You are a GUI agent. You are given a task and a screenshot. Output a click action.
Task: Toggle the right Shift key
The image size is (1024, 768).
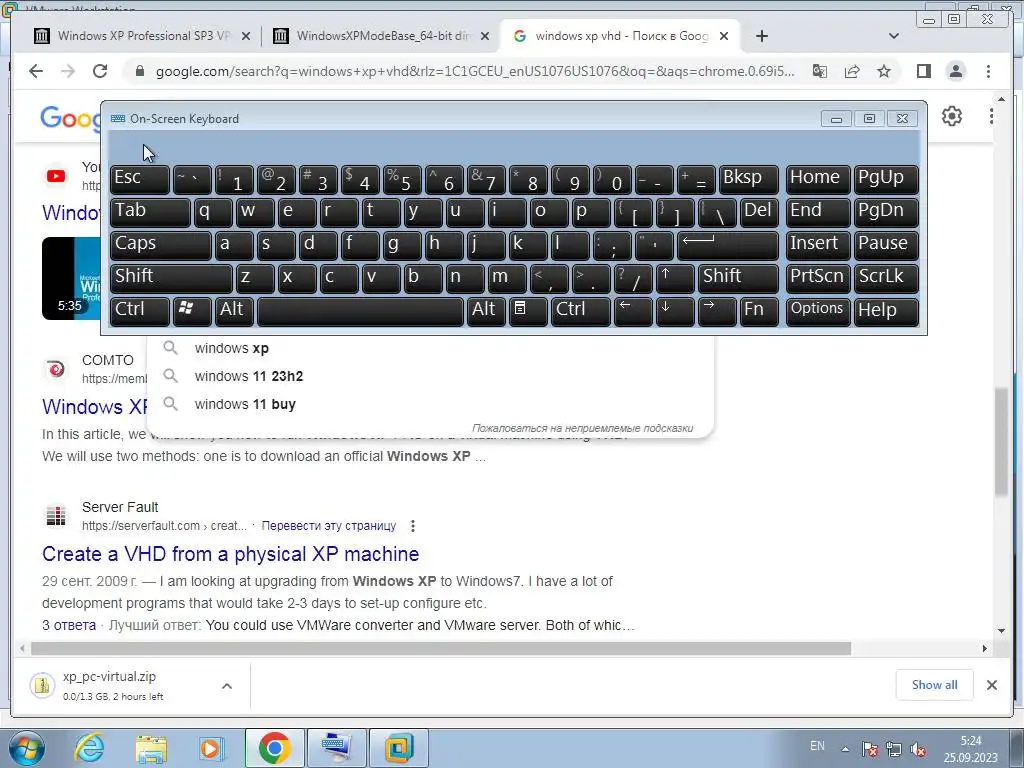(739, 277)
